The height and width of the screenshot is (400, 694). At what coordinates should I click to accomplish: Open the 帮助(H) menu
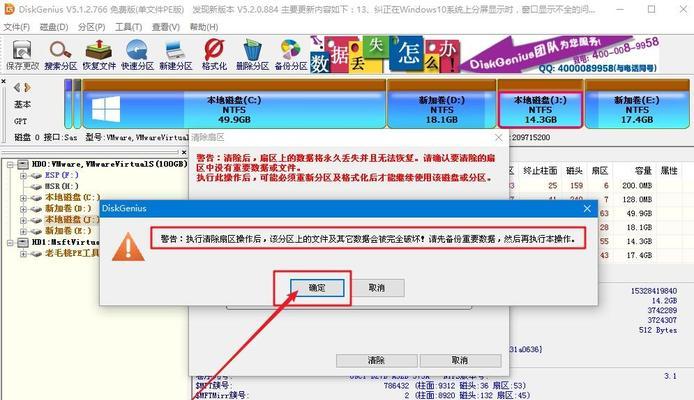(x=204, y=27)
